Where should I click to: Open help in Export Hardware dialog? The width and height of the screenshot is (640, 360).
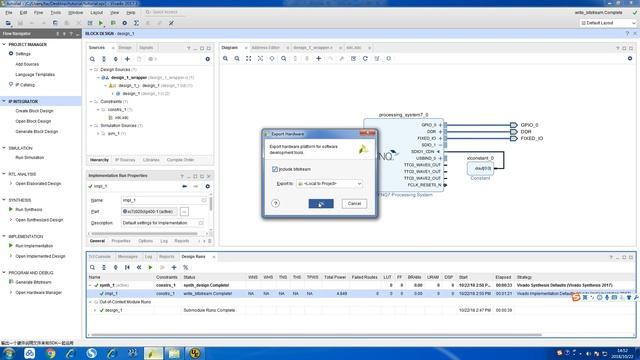(276, 203)
